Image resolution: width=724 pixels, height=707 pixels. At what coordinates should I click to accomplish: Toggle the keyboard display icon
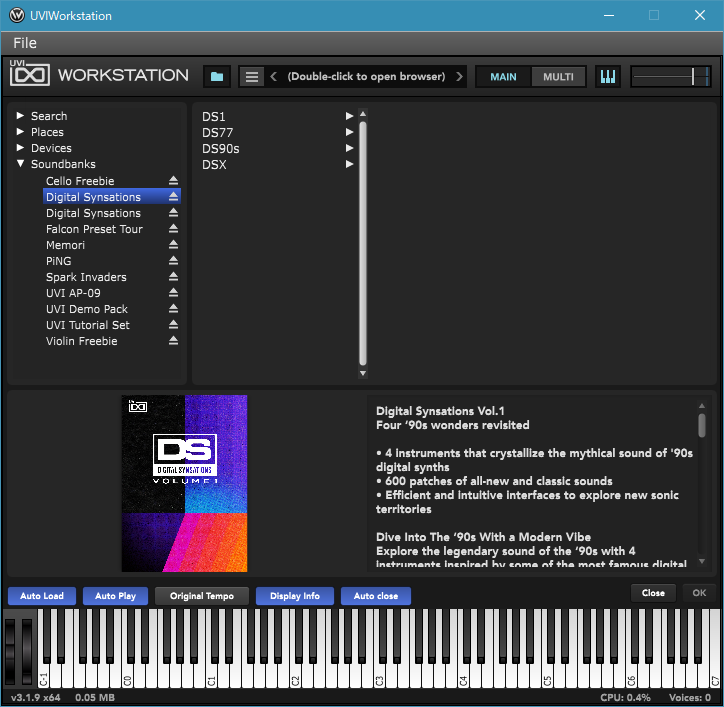point(608,77)
